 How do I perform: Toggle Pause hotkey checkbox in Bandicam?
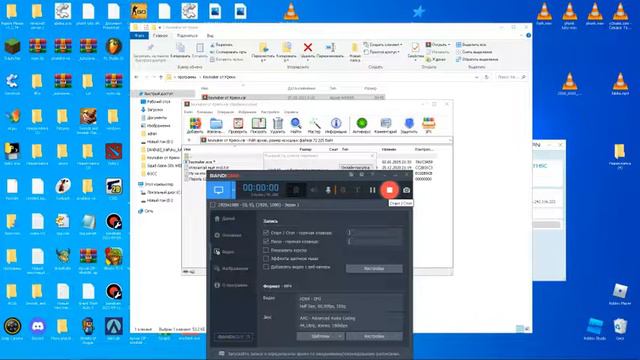click(x=266, y=241)
